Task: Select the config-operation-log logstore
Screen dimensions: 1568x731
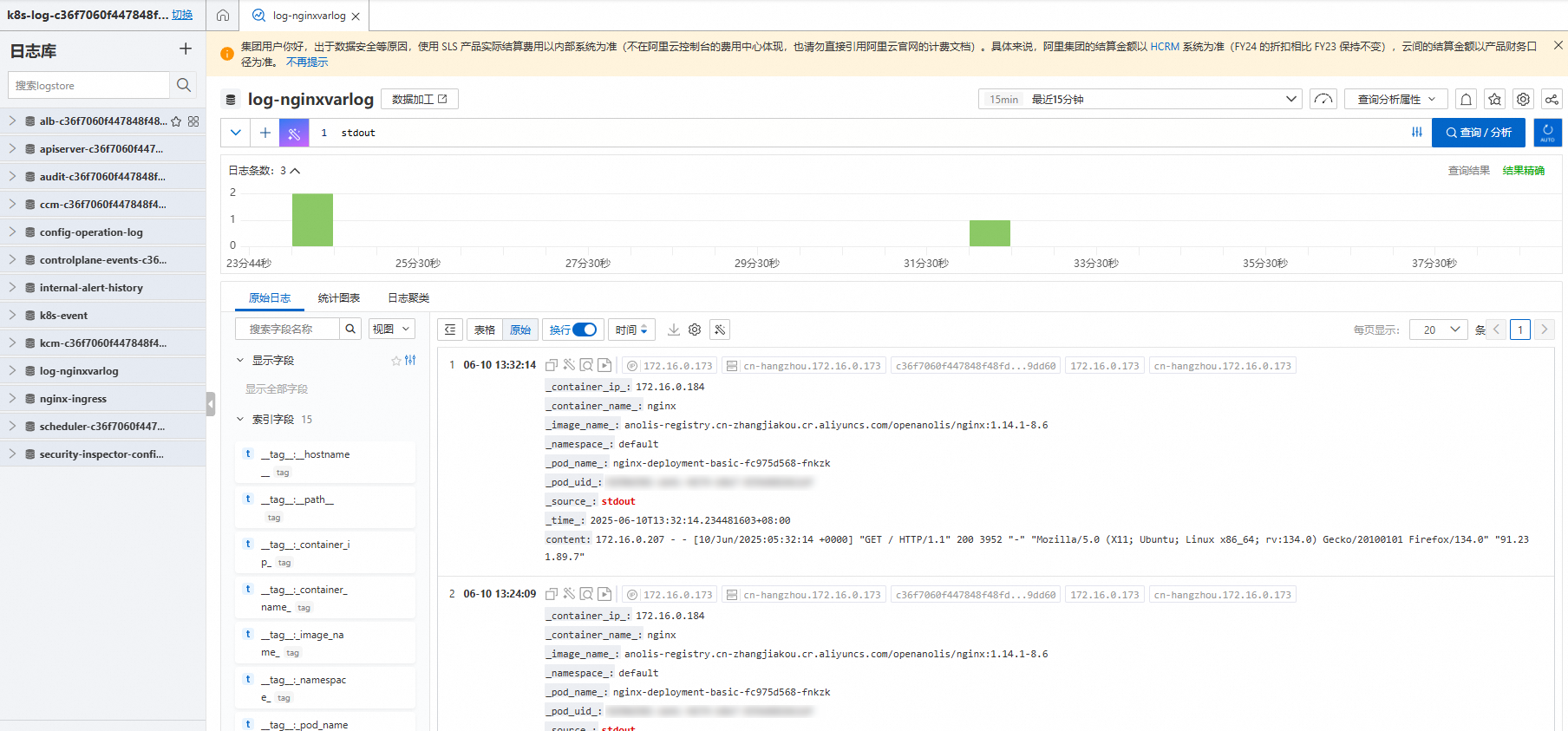Action: coord(91,232)
